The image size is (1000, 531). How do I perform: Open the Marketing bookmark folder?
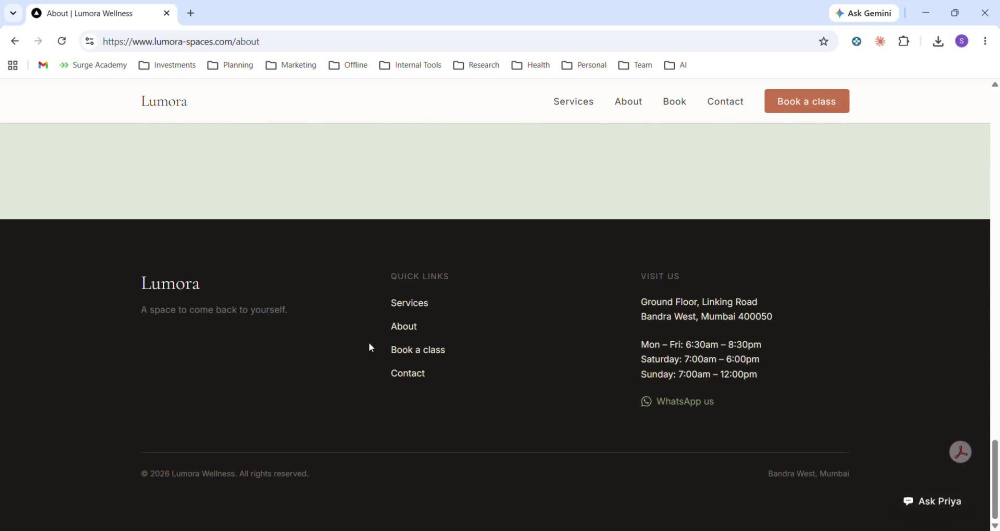click(x=291, y=65)
